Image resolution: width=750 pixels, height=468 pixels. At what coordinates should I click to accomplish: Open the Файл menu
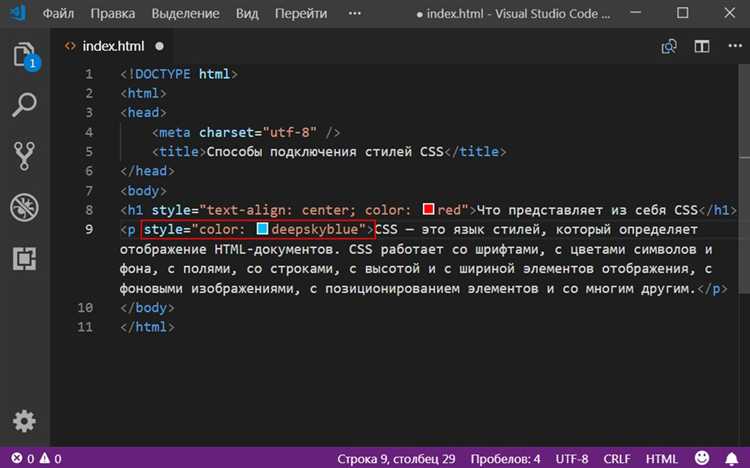[x=56, y=15]
